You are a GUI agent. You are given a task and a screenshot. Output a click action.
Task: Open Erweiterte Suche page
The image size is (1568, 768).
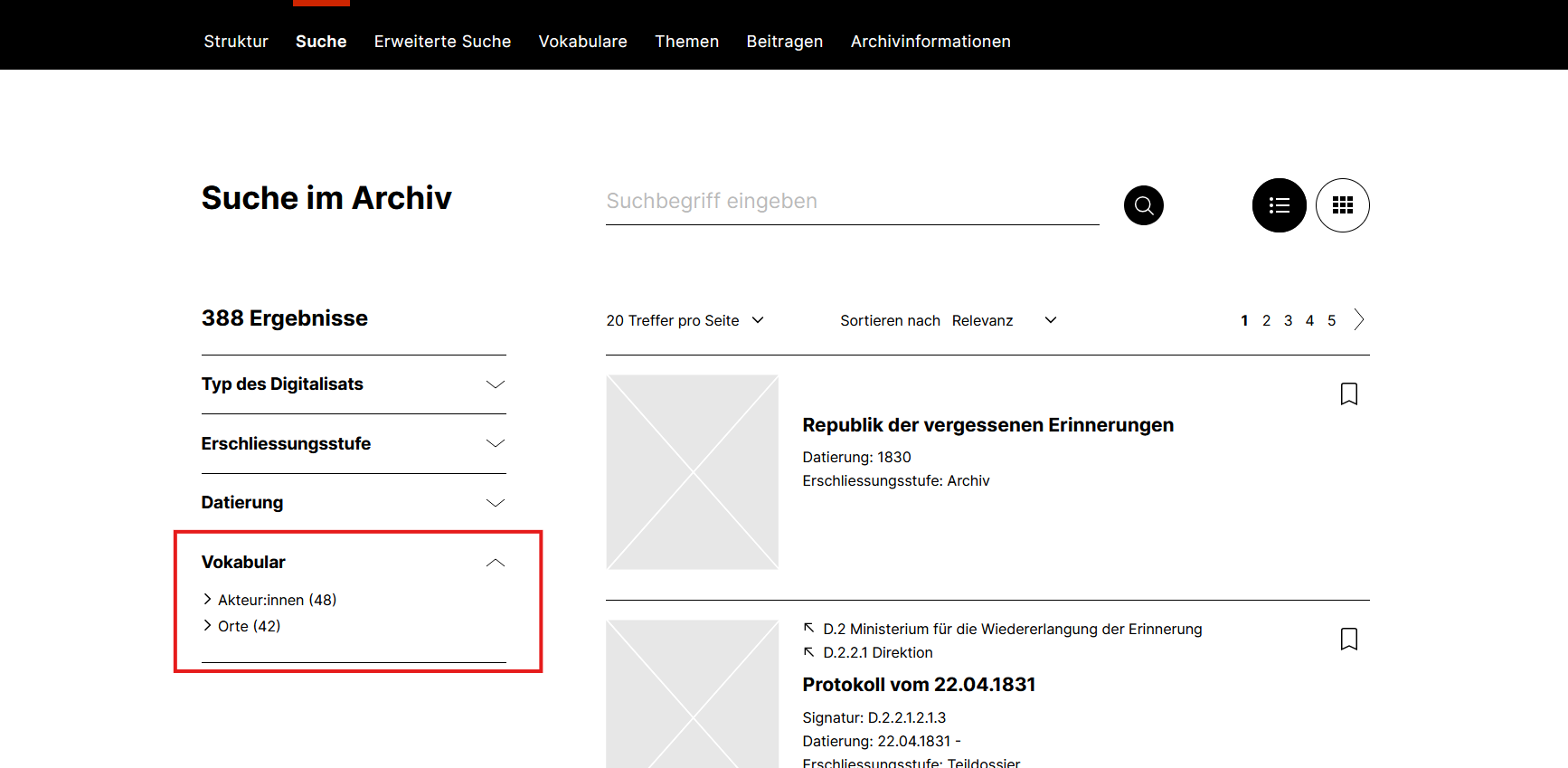(x=442, y=42)
